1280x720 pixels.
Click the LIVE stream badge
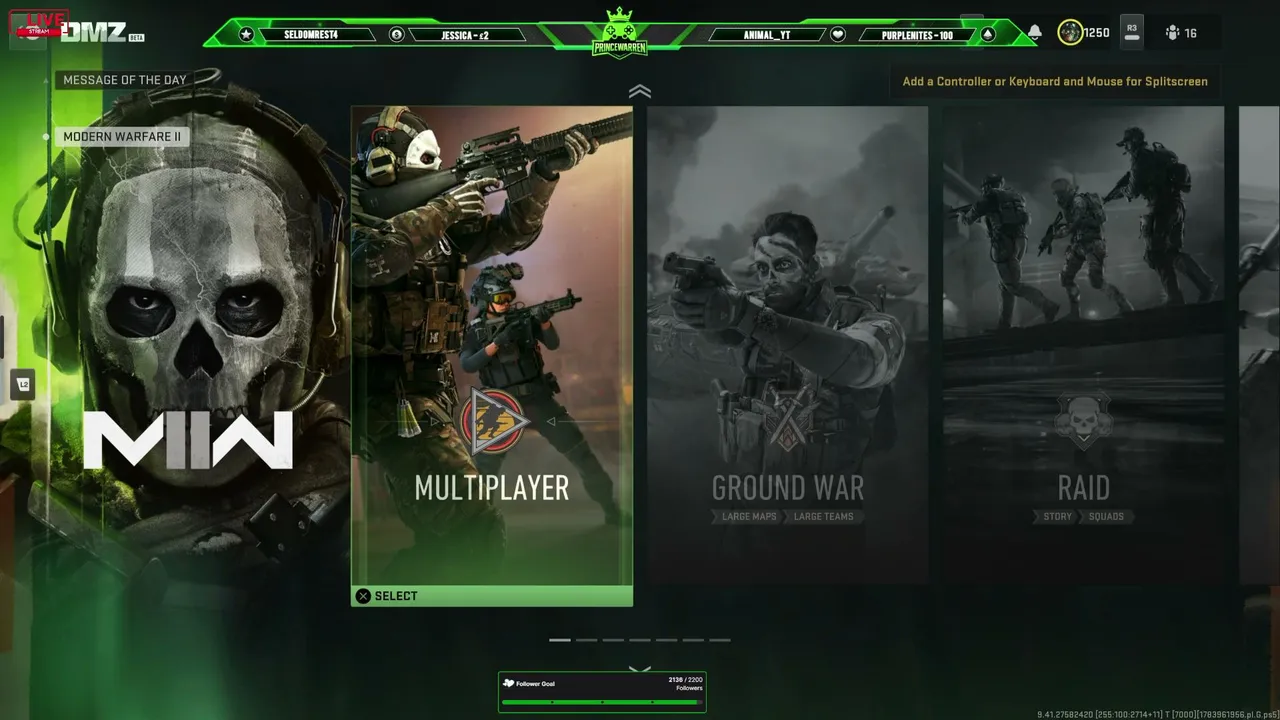[40, 22]
